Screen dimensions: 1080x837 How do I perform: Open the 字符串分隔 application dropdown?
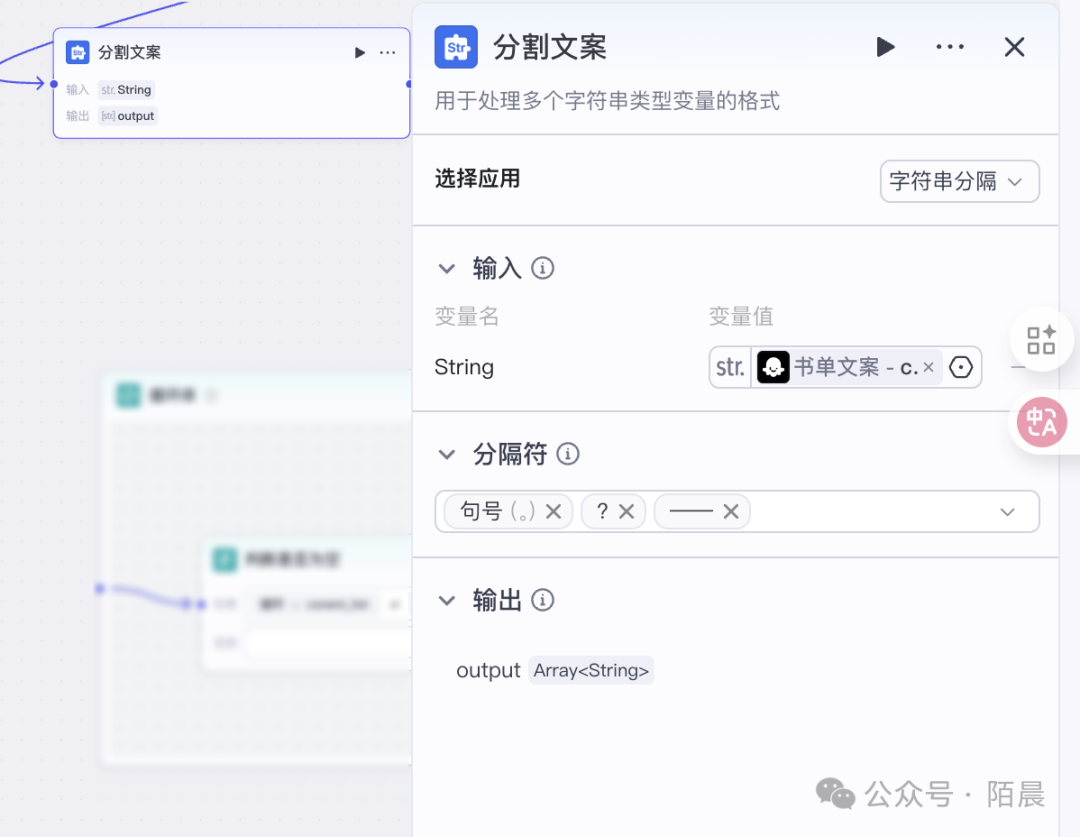tap(959, 182)
